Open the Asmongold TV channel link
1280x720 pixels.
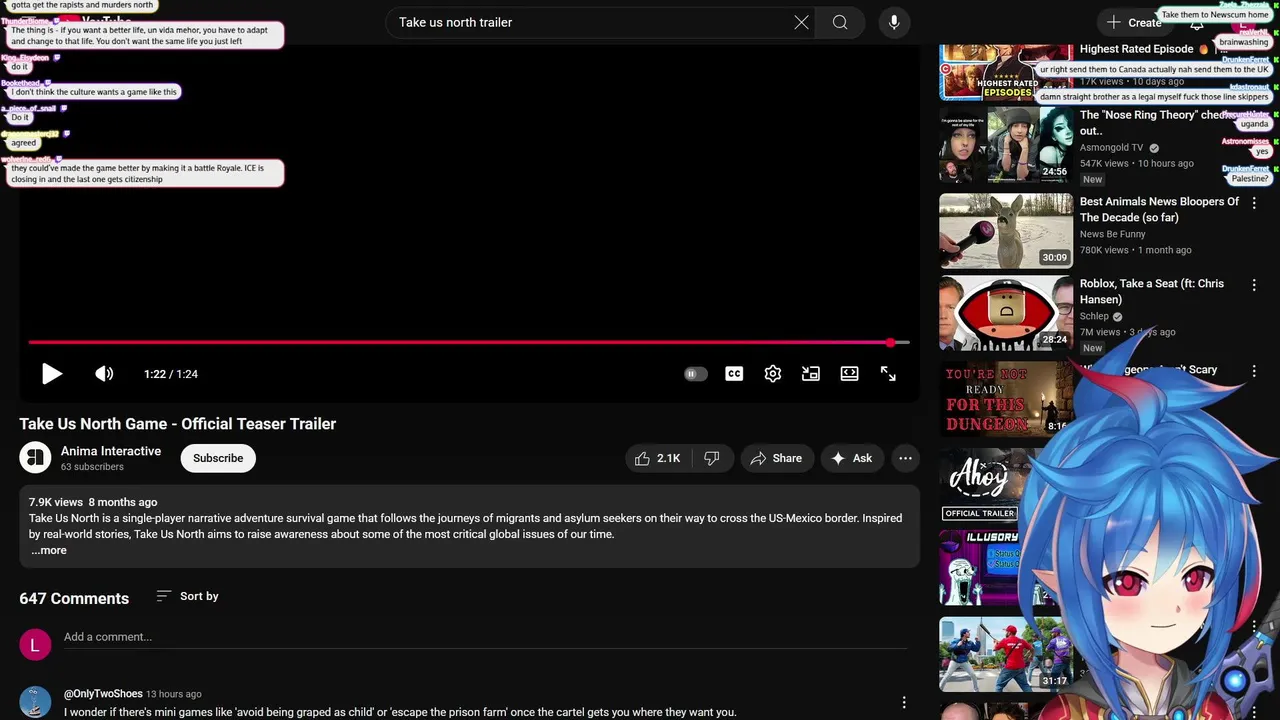(1111, 147)
